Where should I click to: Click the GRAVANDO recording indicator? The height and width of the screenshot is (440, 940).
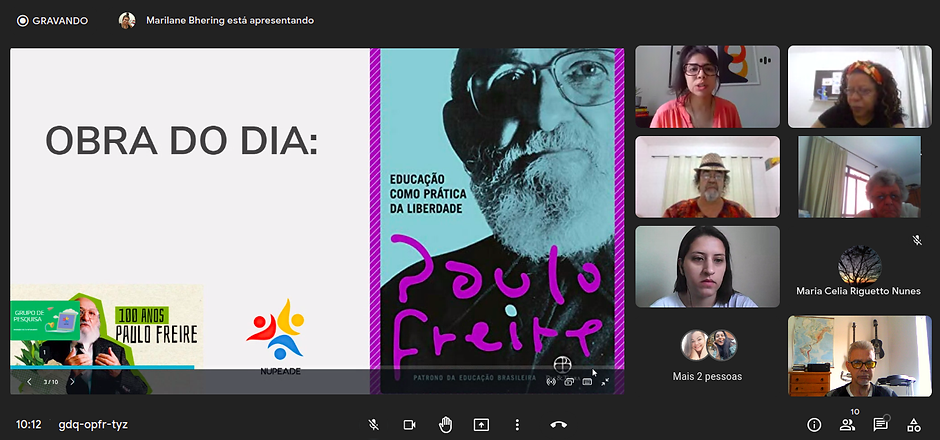pyautogui.click(x=52, y=20)
